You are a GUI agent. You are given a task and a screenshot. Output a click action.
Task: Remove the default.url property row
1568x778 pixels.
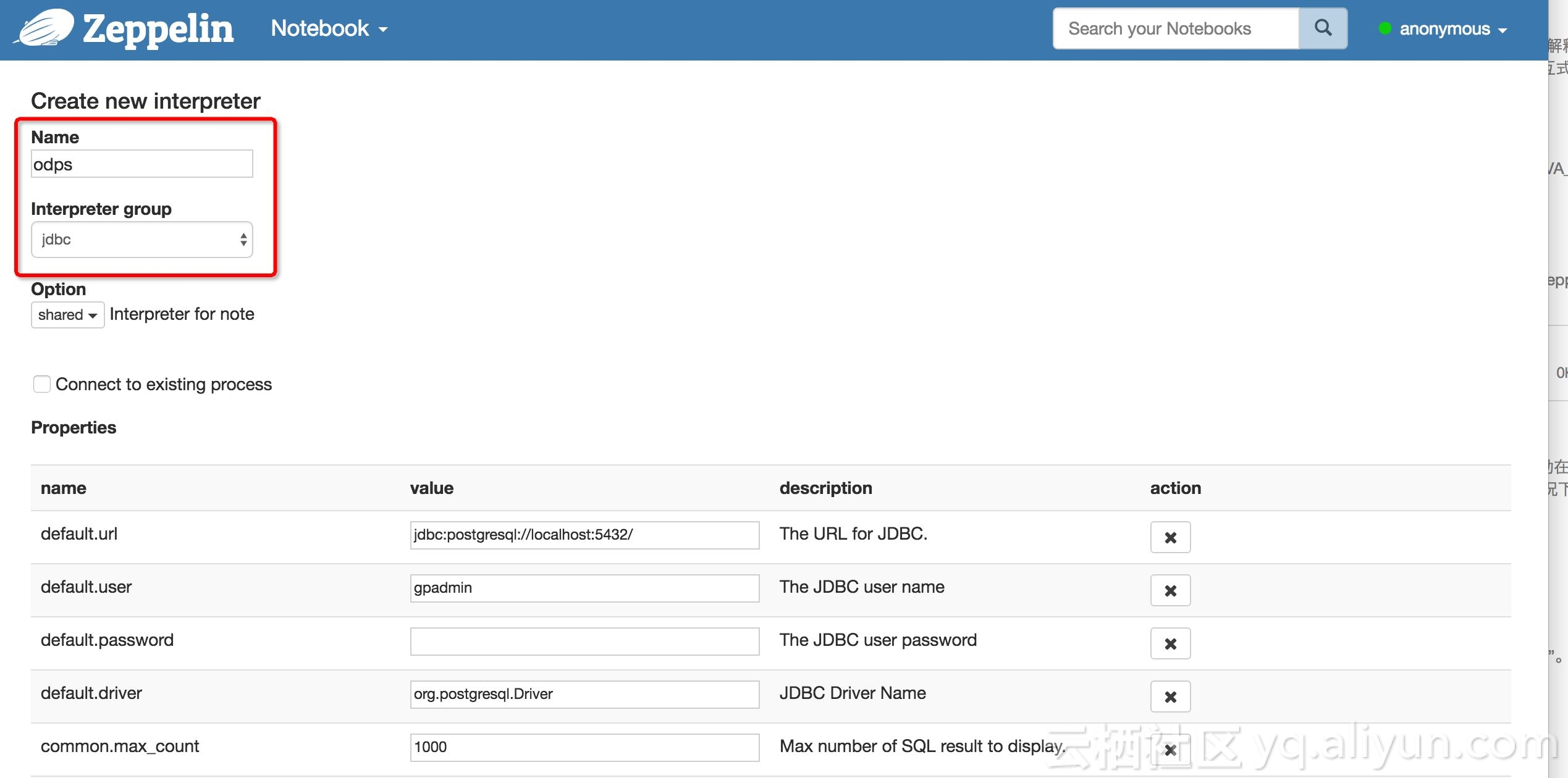coord(1170,537)
